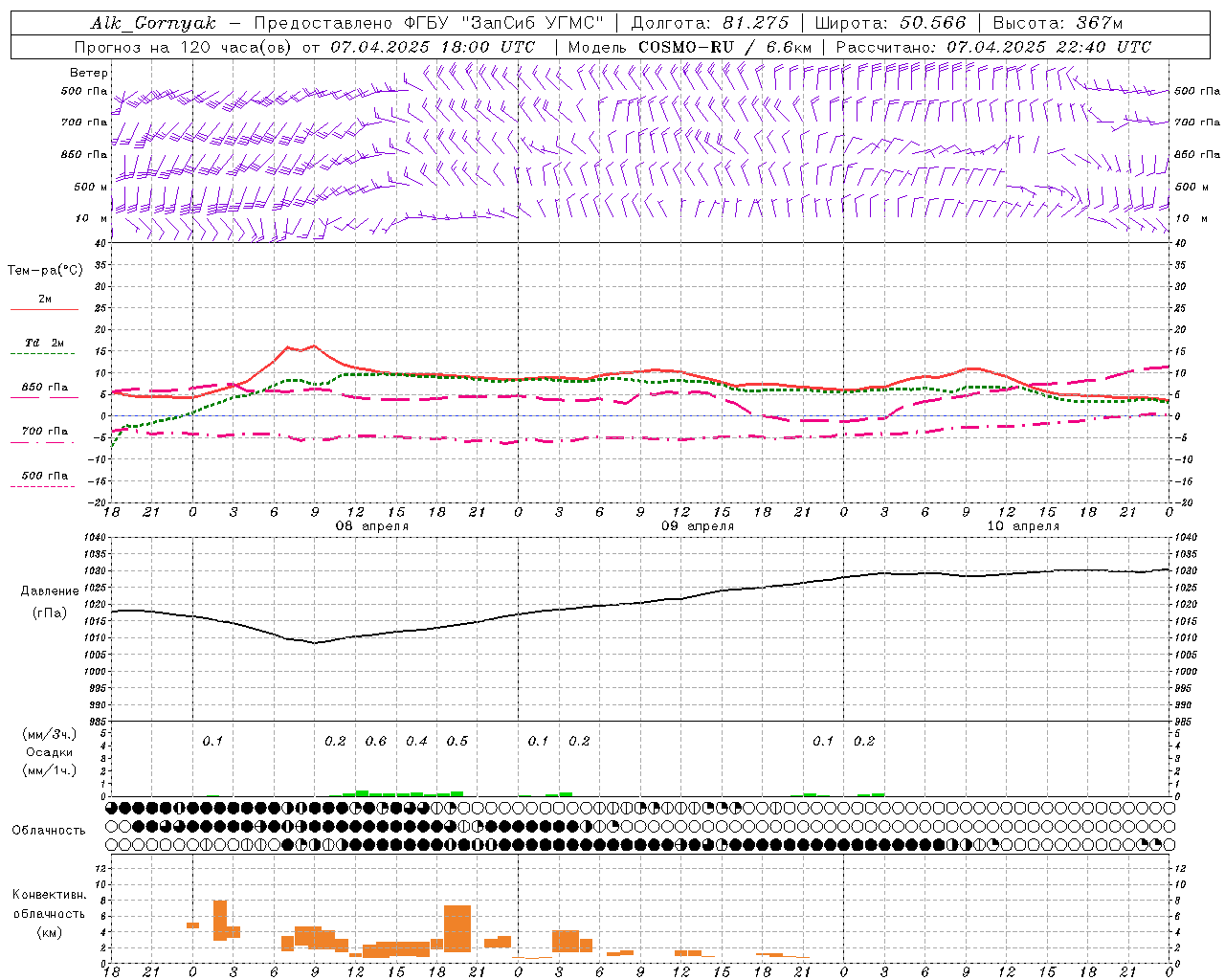The image size is (1225, 980).
Task: Click the dashed line sample under 'Td 2м' legend
Action: [44, 354]
